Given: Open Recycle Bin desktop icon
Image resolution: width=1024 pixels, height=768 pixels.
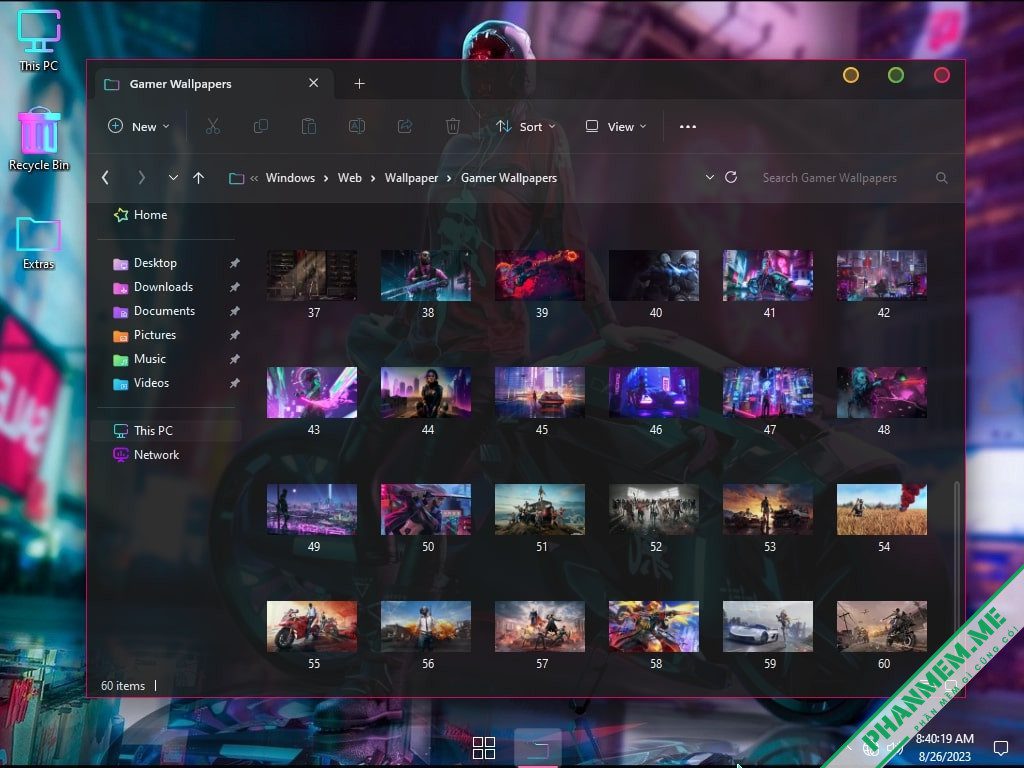Looking at the screenshot, I should pyautogui.click(x=39, y=139).
